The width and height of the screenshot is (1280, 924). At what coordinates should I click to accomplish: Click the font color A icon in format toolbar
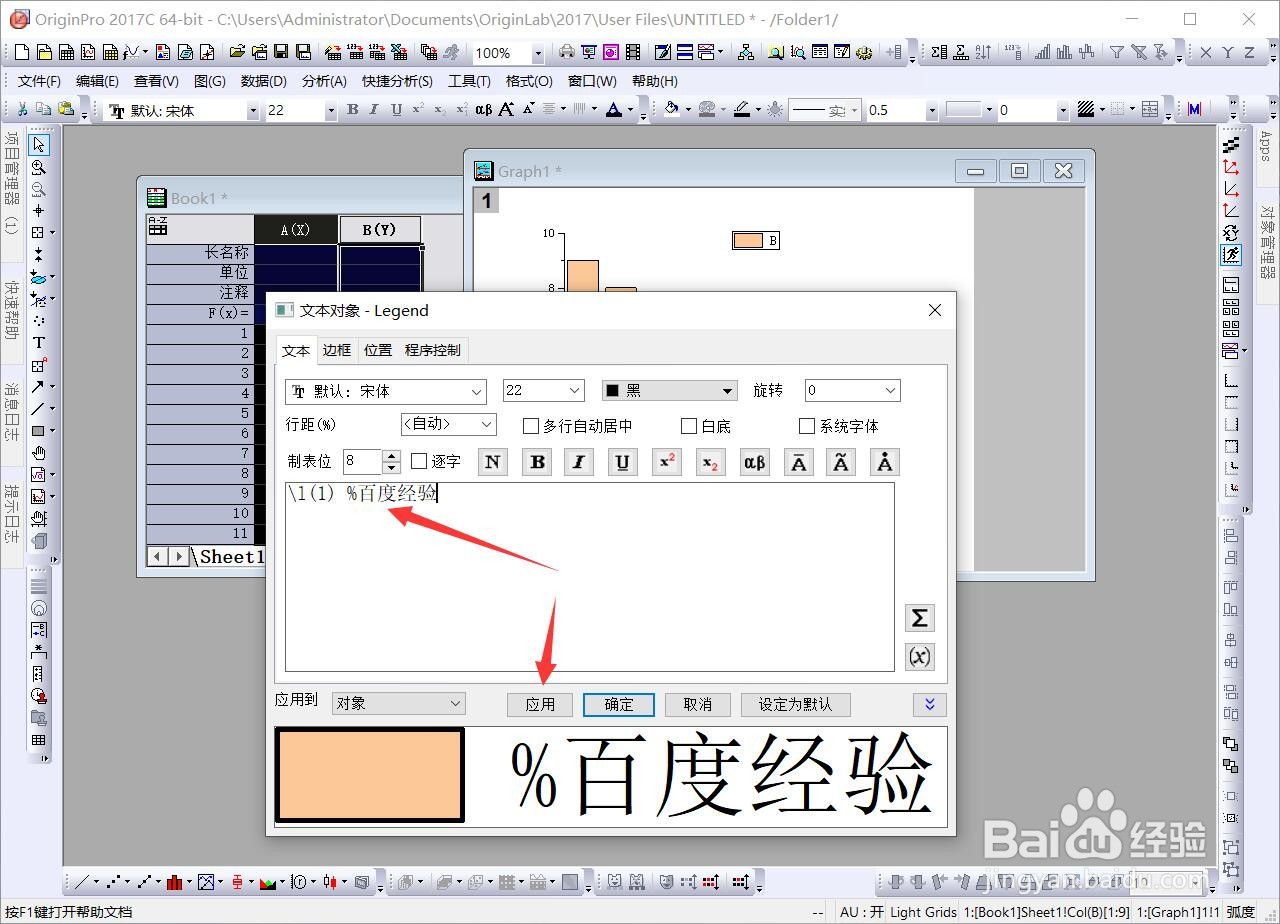[614, 110]
